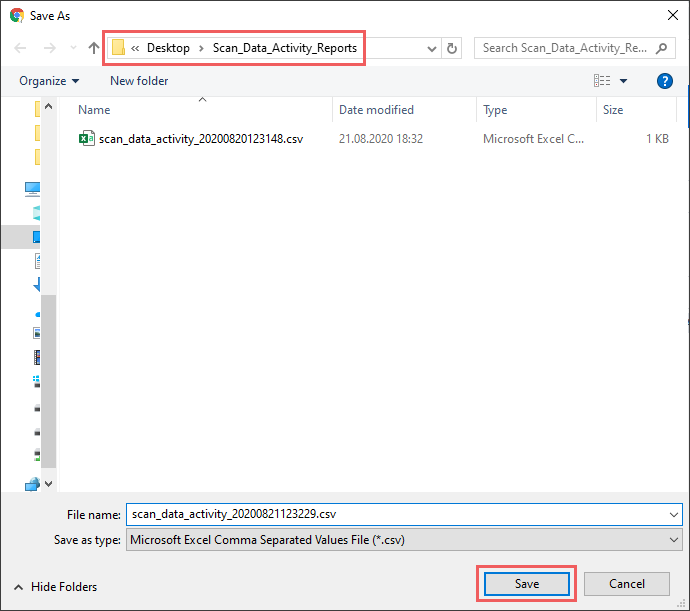Open the Recent locations dropdown arrow
Viewport: 690px width, 611px height.
click(72, 48)
